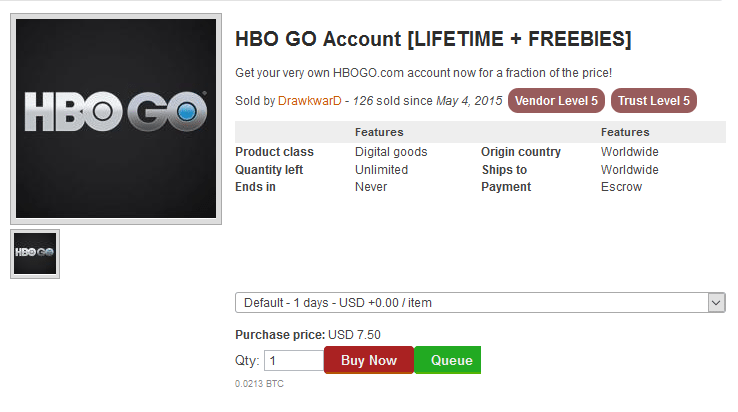Viewport: 738px width, 412px height.
Task: Open the DrawkwarD vendor profile link
Action: (x=310, y=101)
